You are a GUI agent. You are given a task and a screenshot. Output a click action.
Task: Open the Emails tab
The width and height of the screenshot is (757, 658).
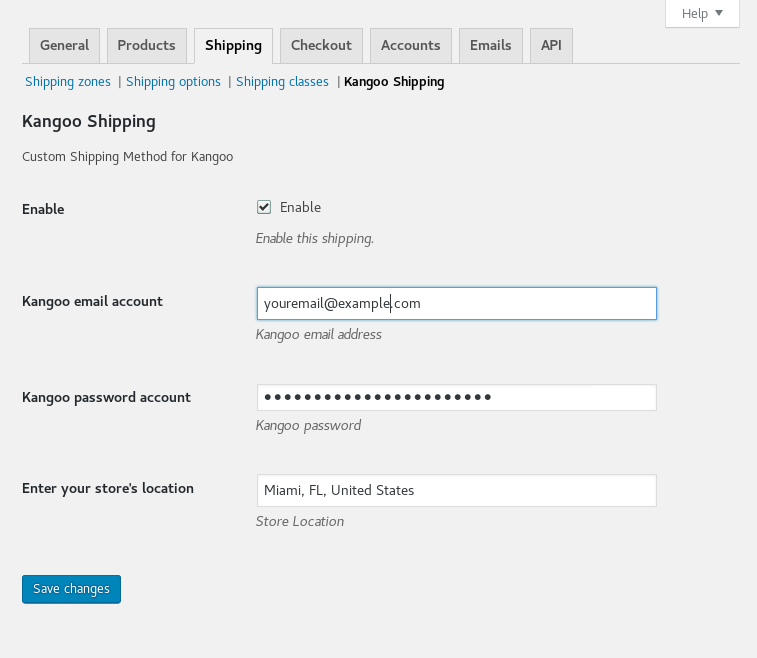pos(491,45)
